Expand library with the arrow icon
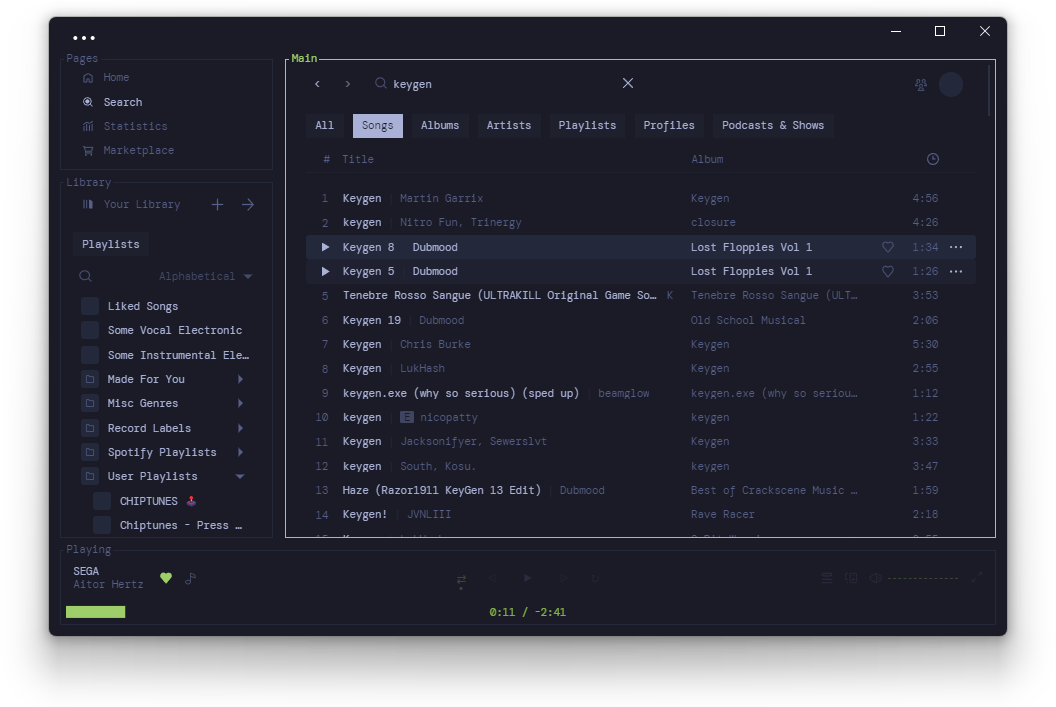This screenshot has width=1056, height=707. [x=248, y=204]
